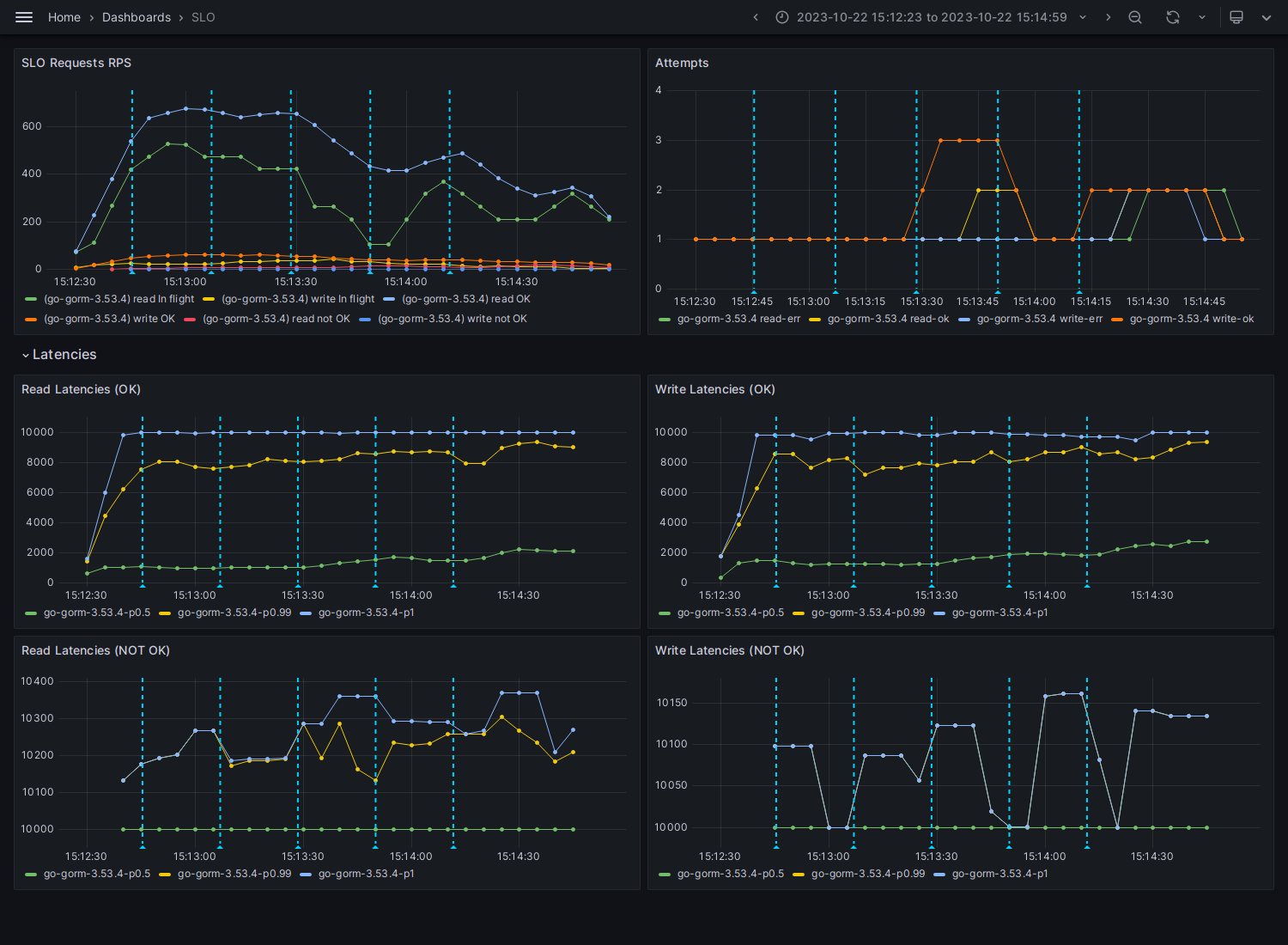Click first annotation marker under SLO Requests RPS chart
The width and height of the screenshot is (1288, 945).
(132, 271)
